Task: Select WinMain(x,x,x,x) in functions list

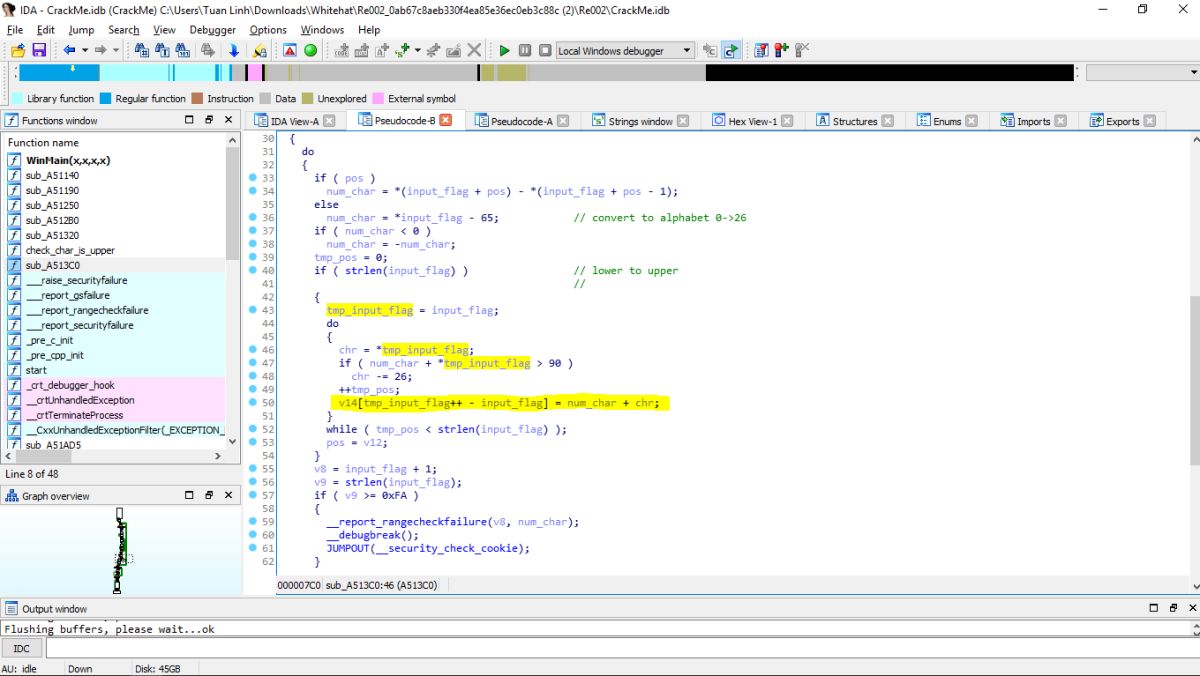Action: pos(68,160)
